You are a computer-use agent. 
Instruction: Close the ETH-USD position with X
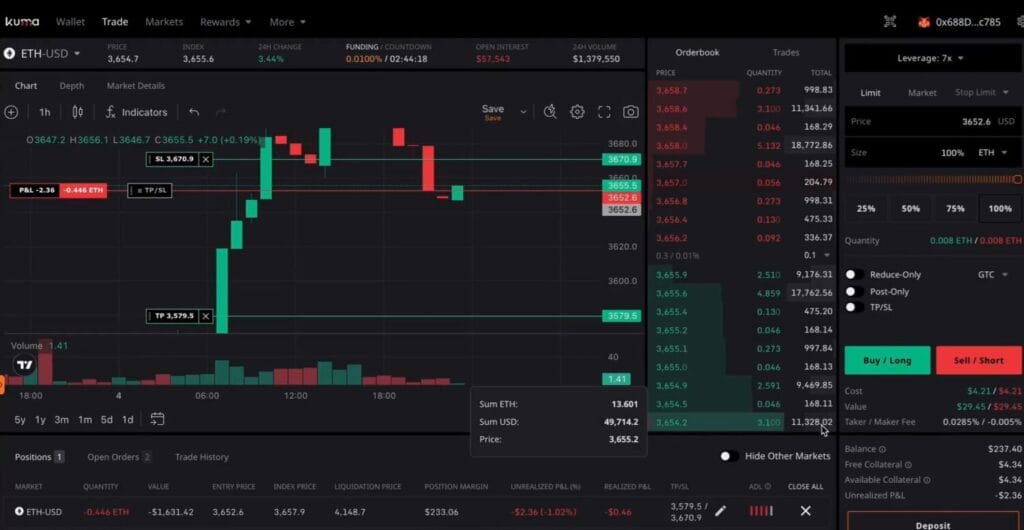(805, 511)
